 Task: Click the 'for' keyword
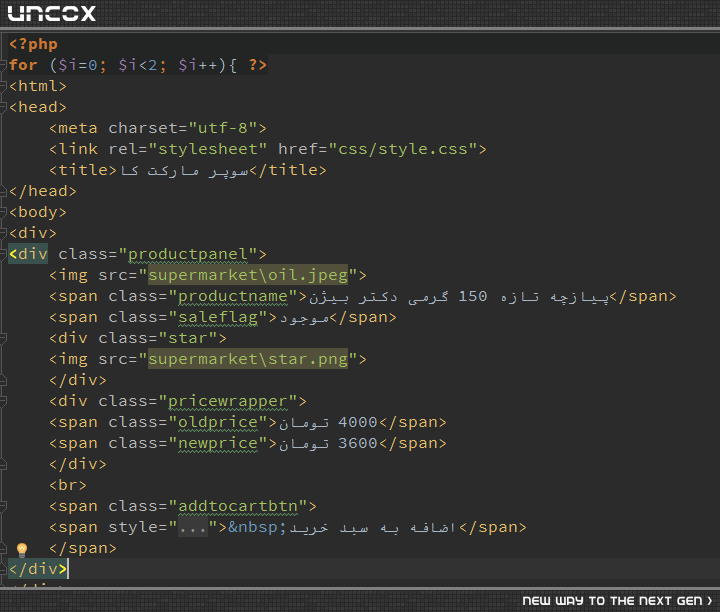click(x=23, y=65)
